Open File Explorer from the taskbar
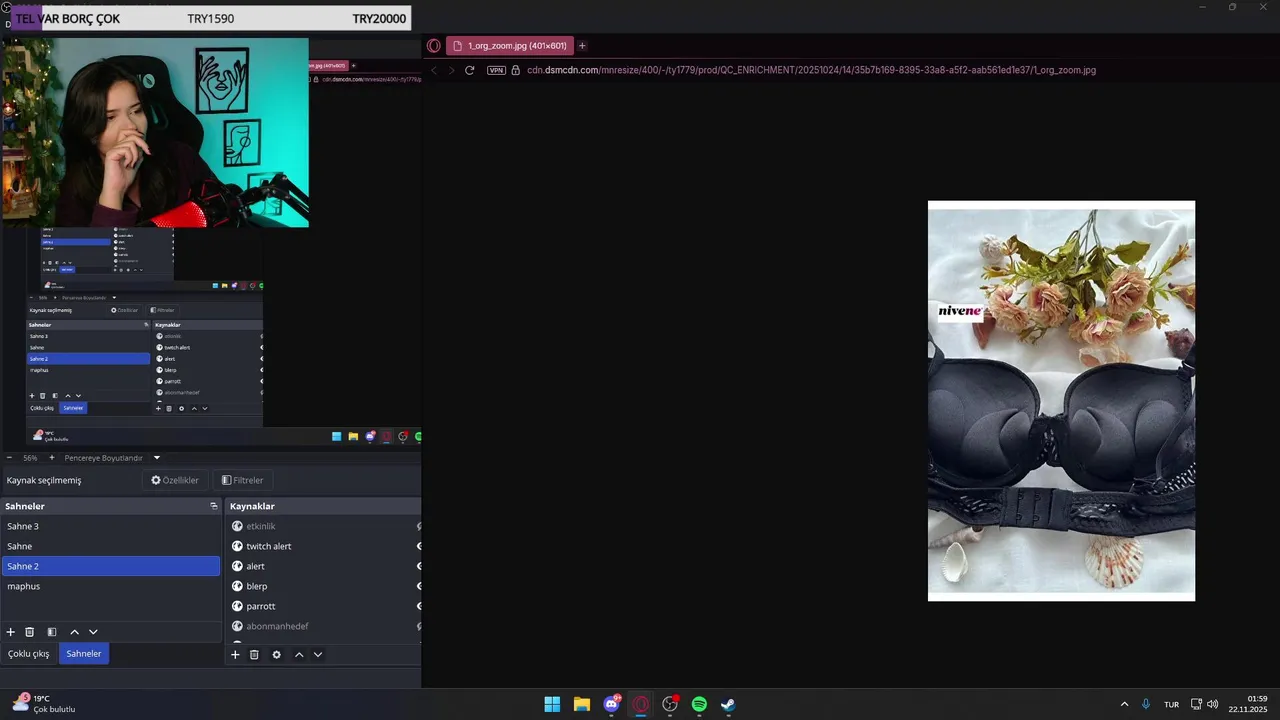The image size is (1280, 720). point(582,704)
